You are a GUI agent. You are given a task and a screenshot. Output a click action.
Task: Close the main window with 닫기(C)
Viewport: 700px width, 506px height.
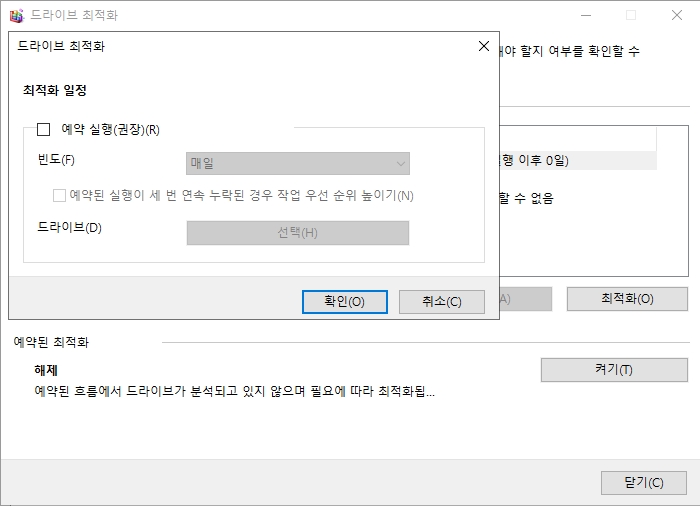tap(644, 483)
